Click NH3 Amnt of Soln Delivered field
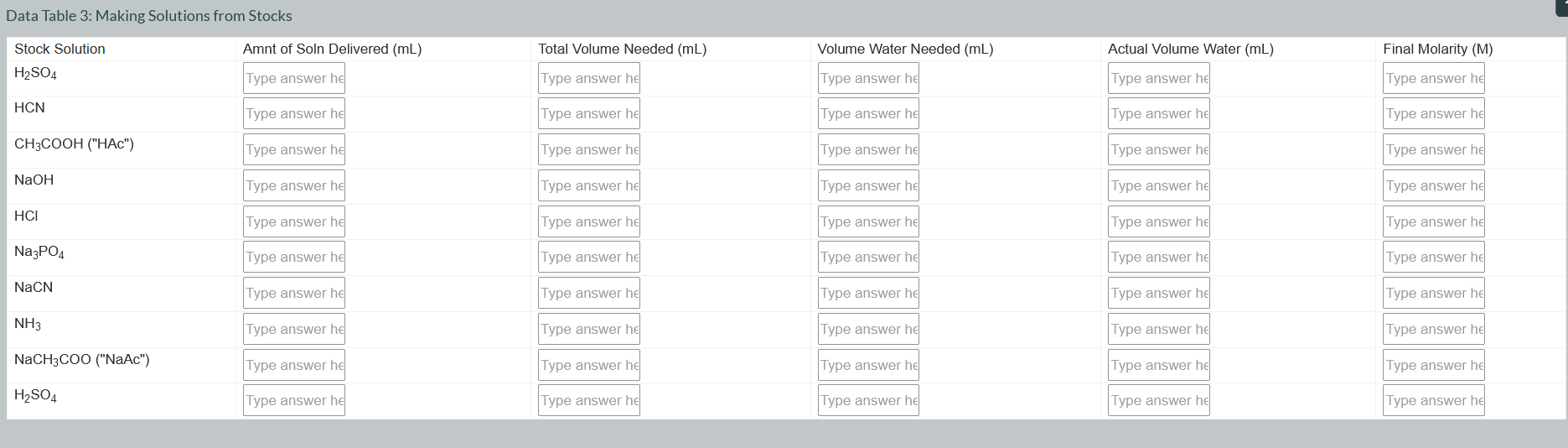Image resolution: width=1568 pixels, height=448 pixels. (x=293, y=330)
